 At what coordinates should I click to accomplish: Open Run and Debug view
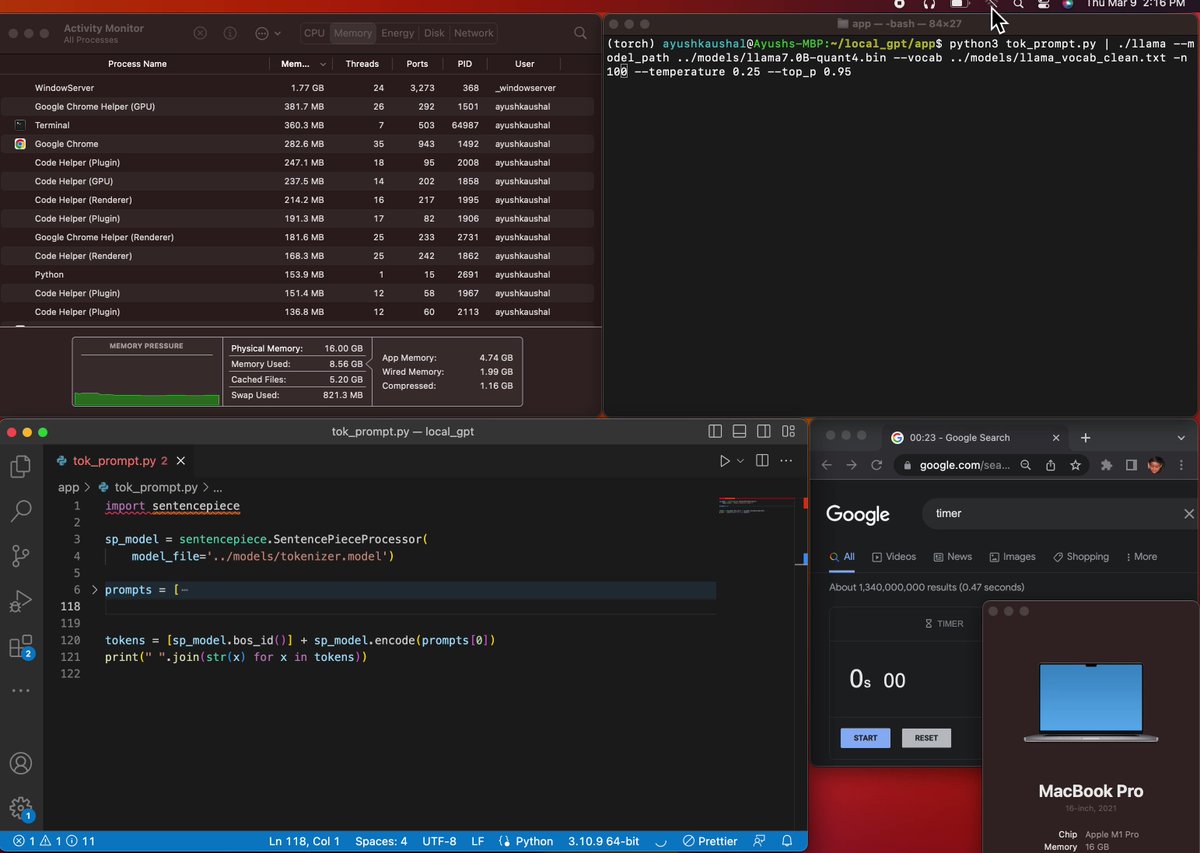[x=20, y=601]
